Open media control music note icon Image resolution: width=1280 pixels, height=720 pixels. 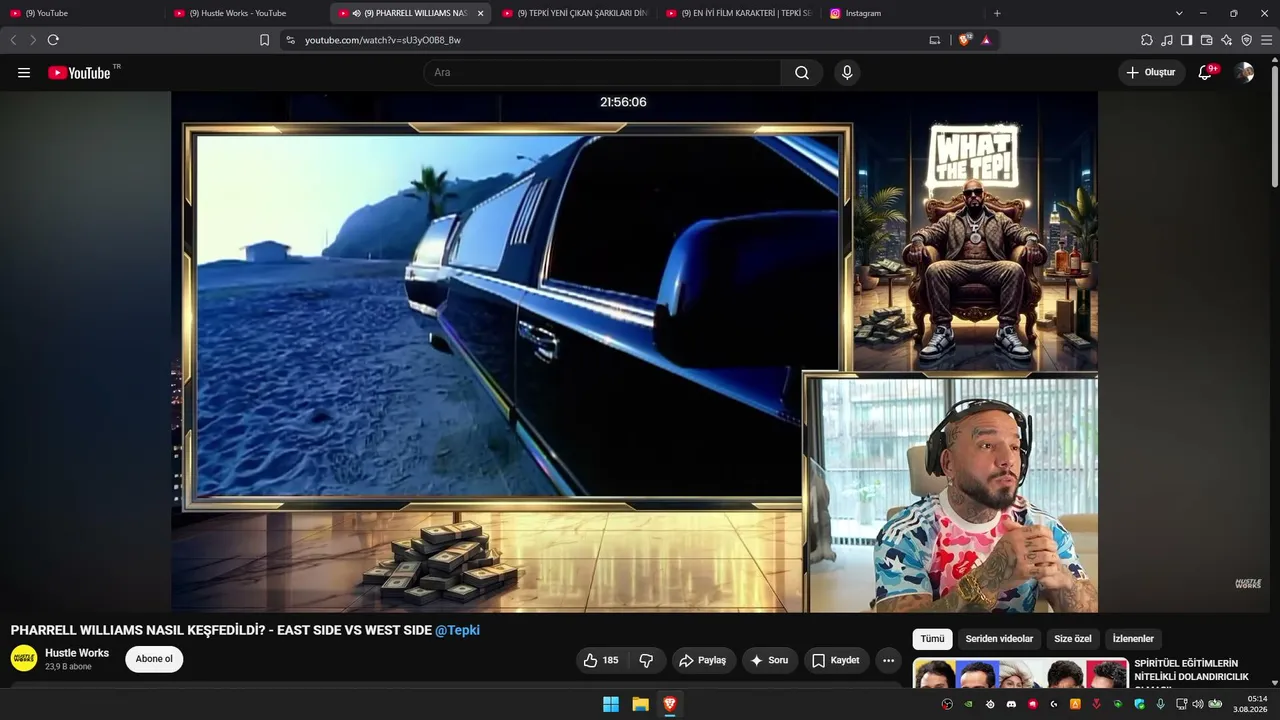coord(1167,40)
